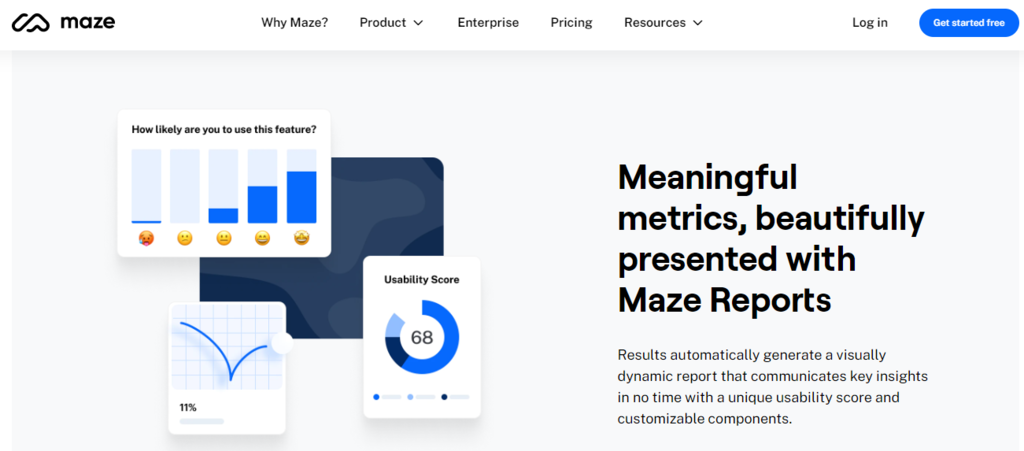Click the Log in link
Screen dimensions: 1024x451
tap(869, 22)
